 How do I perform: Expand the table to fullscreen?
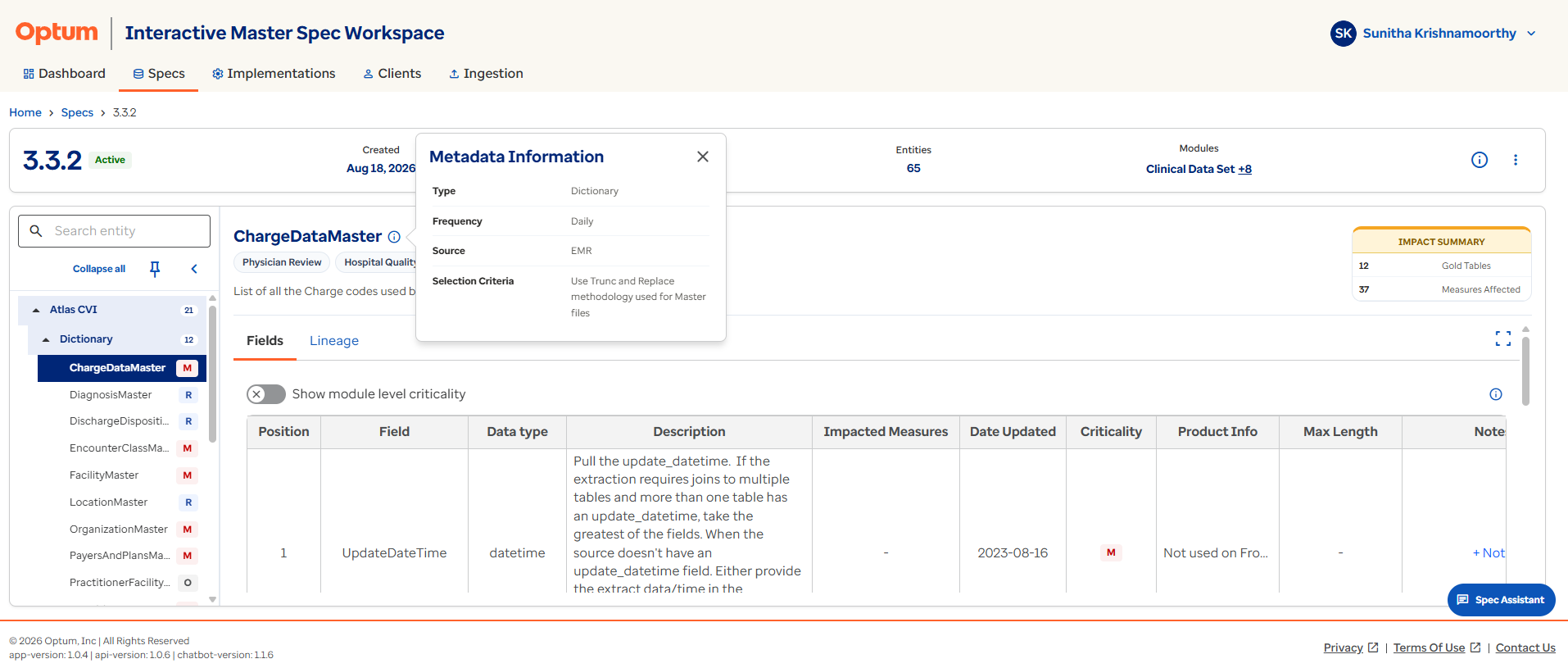click(x=1503, y=339)
